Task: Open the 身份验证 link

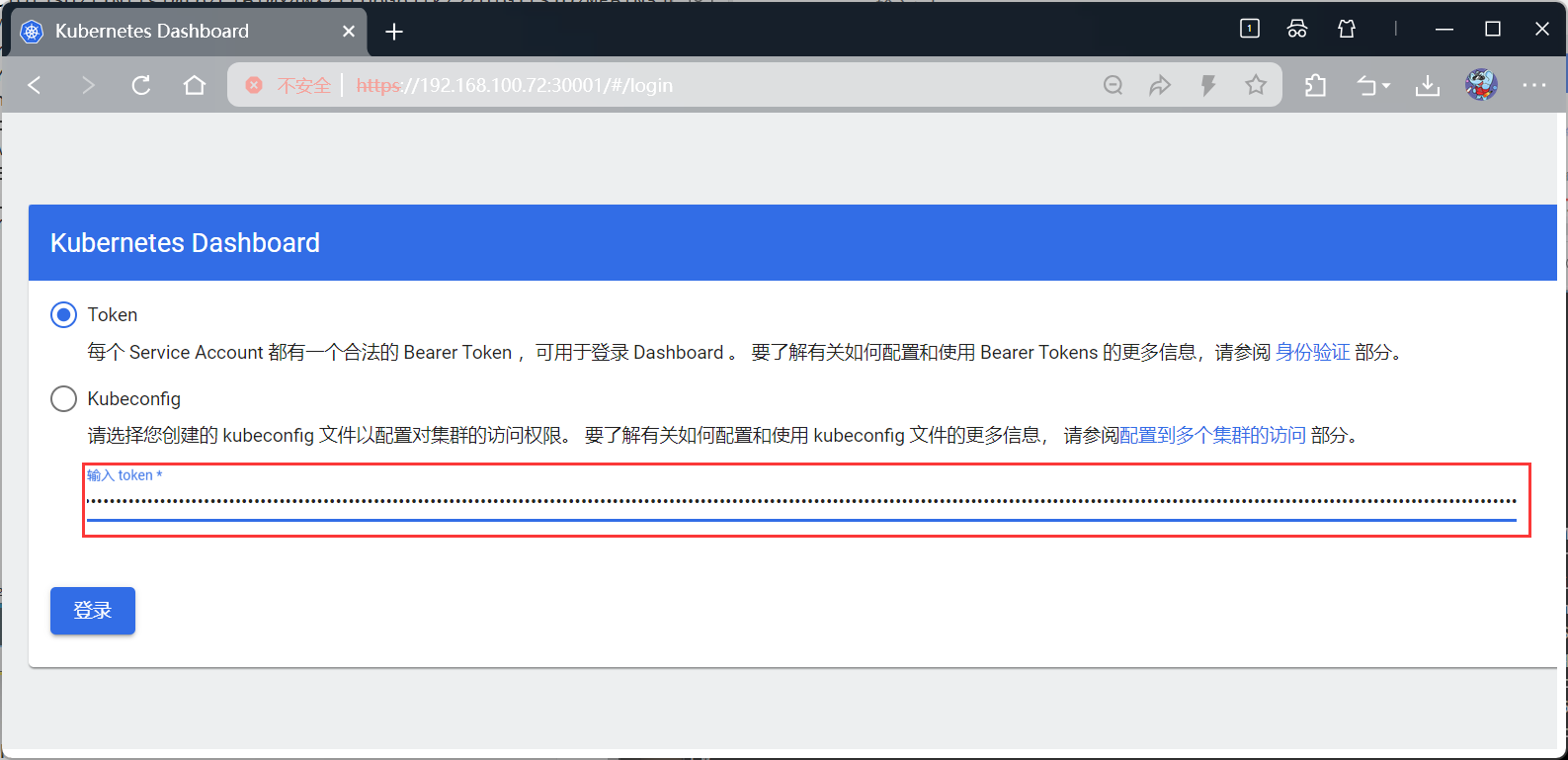Action: point(1312,353)
